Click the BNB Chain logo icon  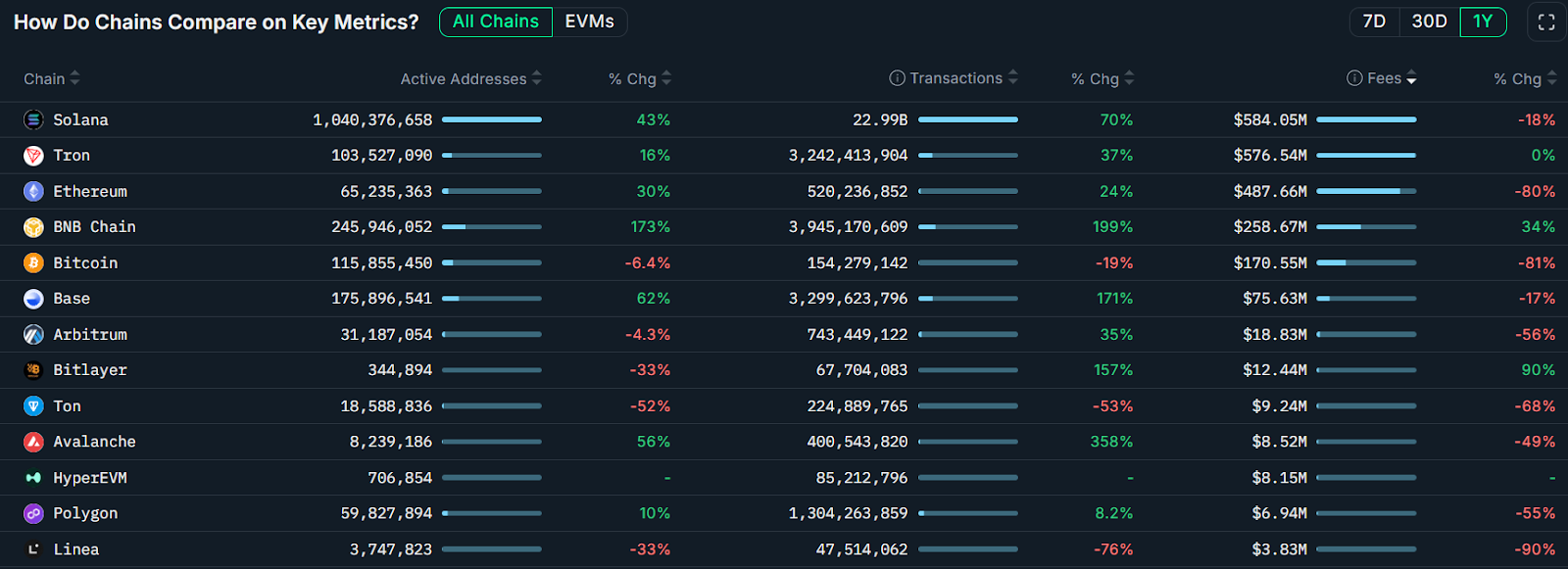pos(33,227)
